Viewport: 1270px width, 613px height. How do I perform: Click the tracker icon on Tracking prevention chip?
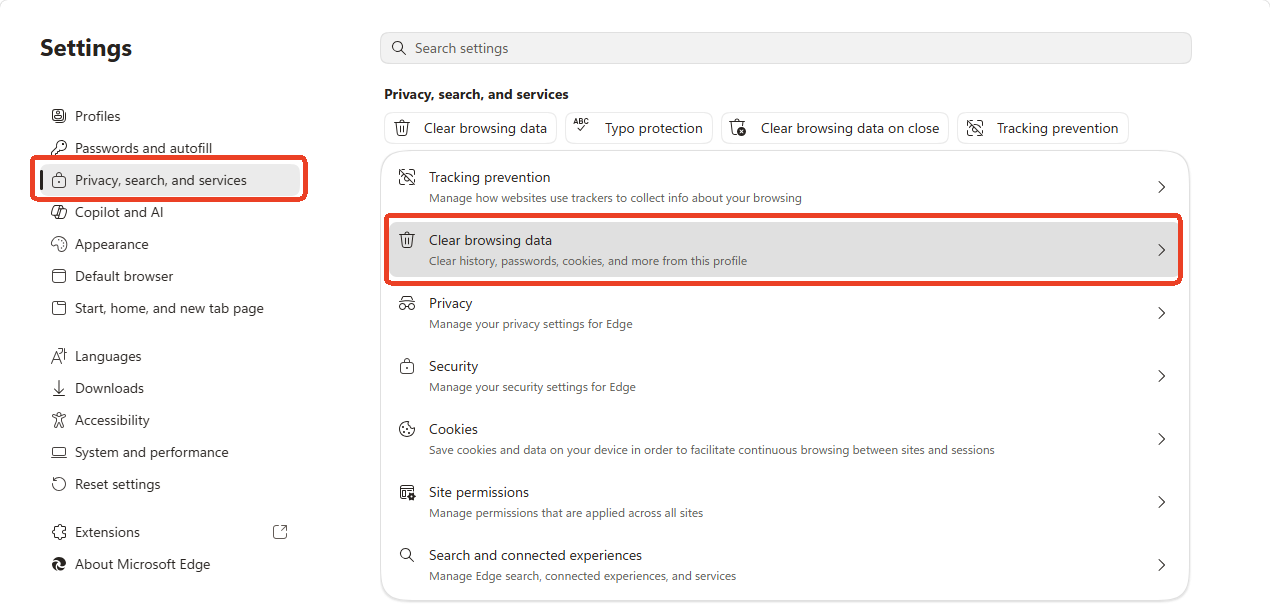974,128
